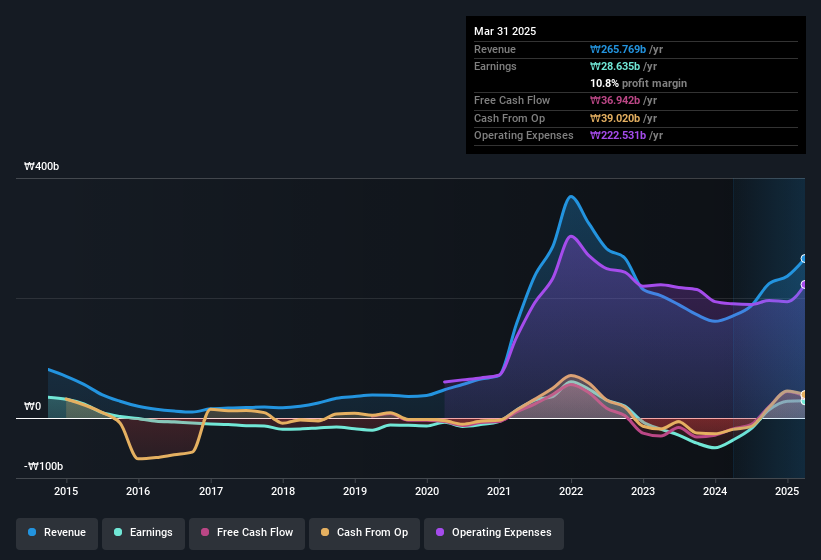
Task: Click the Cash From Op tooltip label
Action: coord(509,118)
